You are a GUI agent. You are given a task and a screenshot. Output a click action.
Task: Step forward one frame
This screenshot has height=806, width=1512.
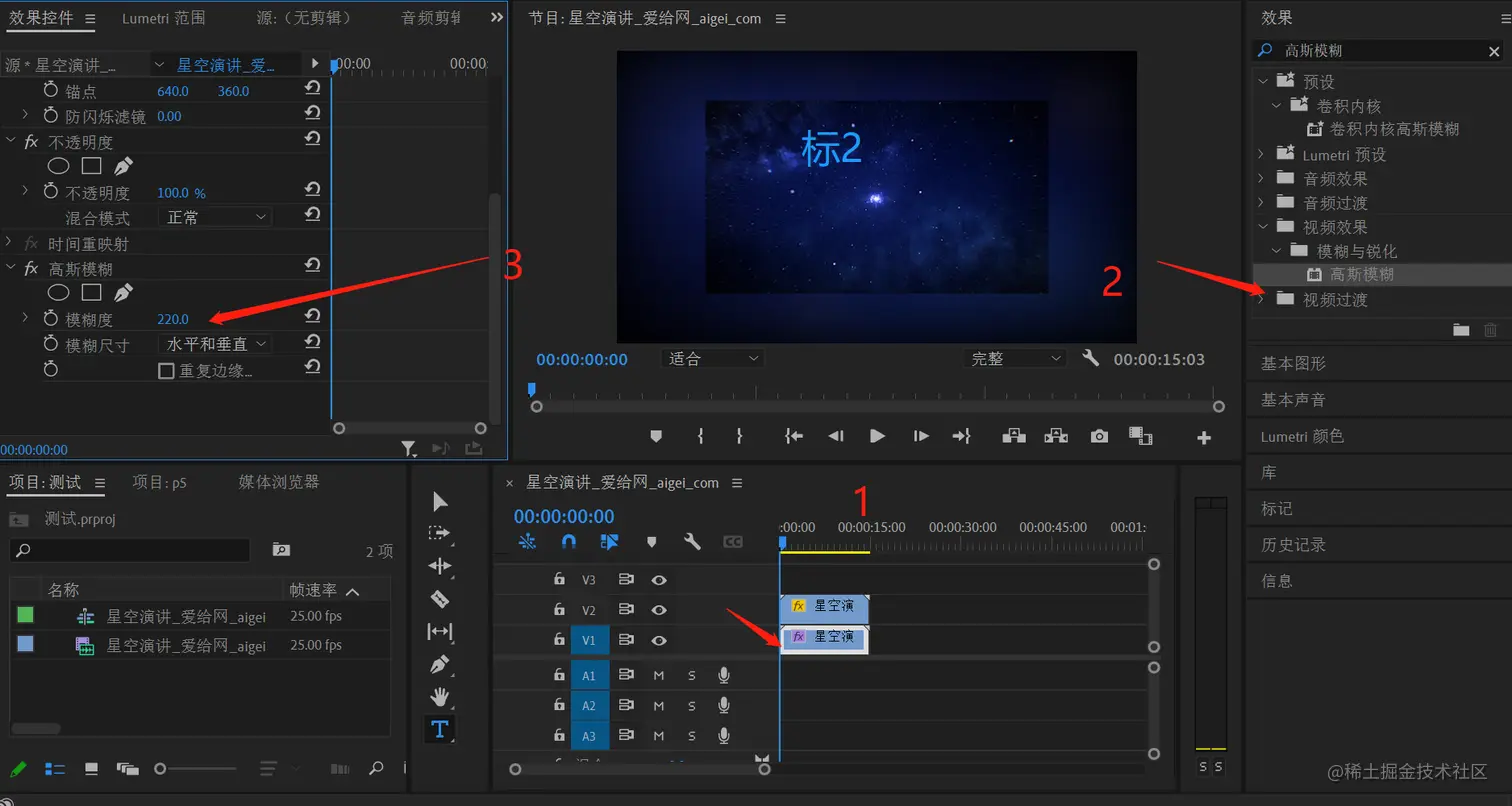point(921,436)
